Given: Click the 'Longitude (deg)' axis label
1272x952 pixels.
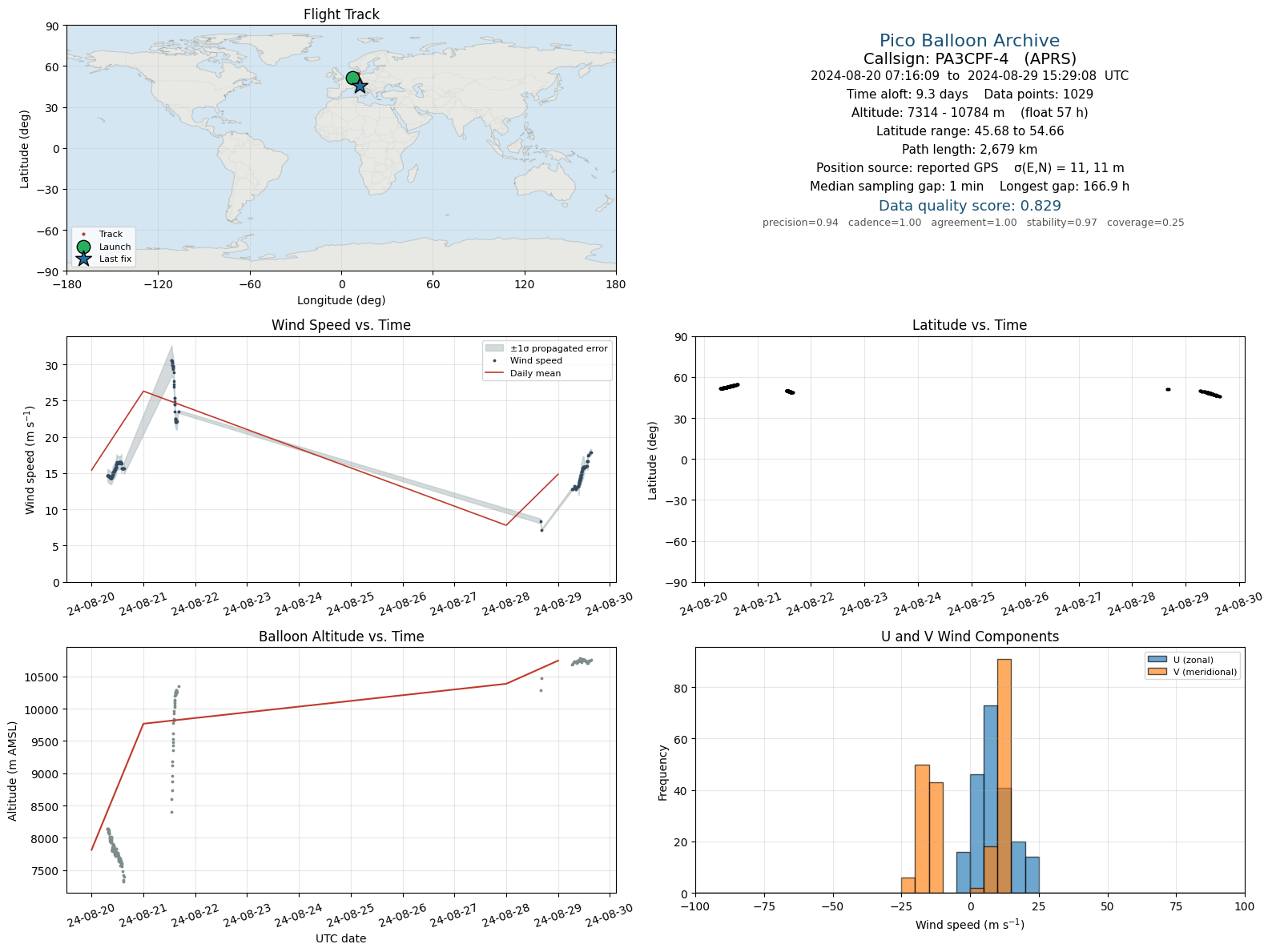Looking at the screenshot, I should [341, 300].
